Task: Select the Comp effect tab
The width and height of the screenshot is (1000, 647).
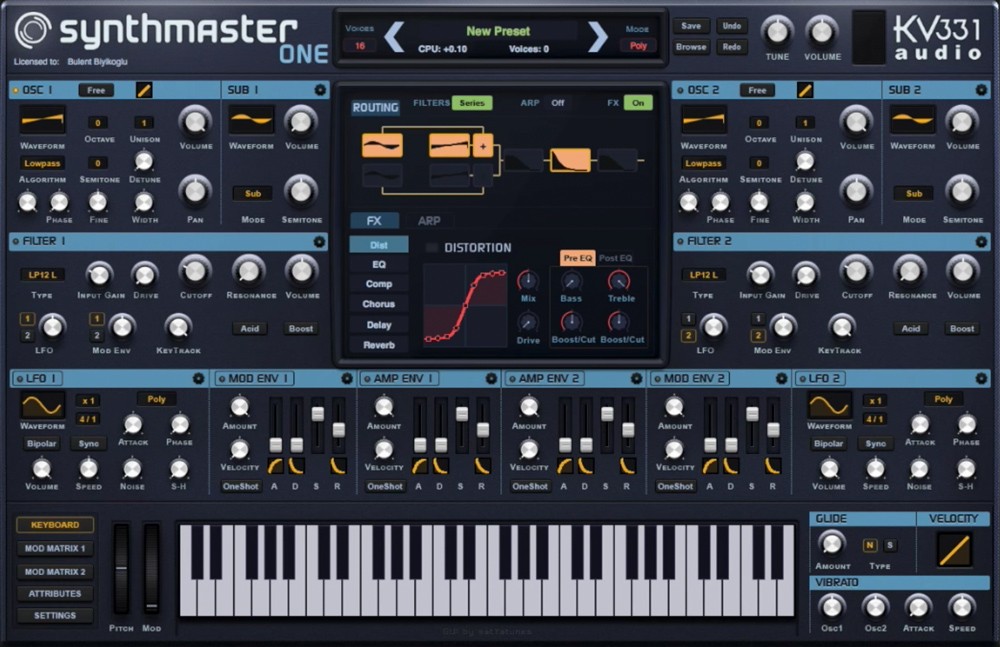Action: [x=379, y=284]
